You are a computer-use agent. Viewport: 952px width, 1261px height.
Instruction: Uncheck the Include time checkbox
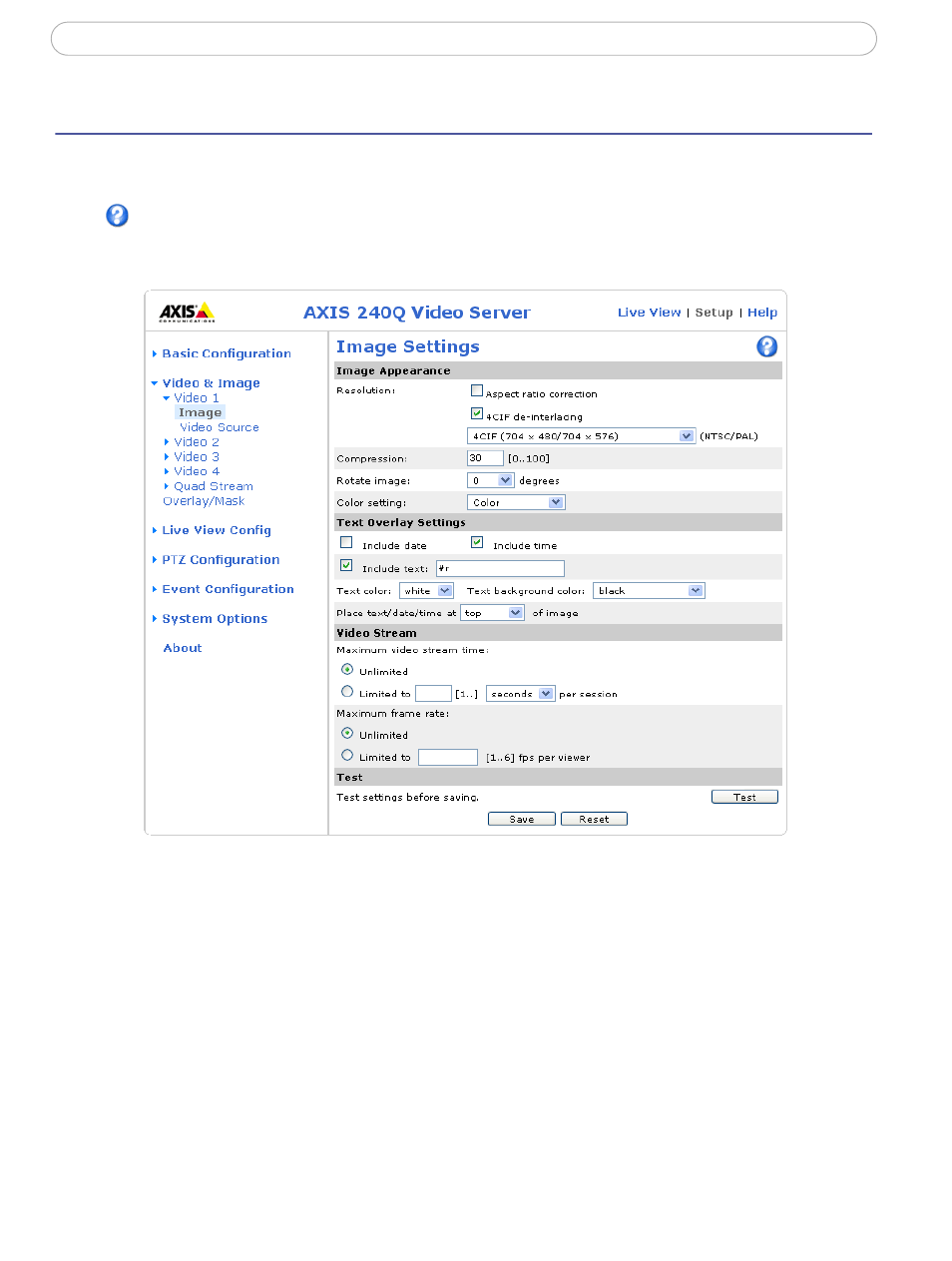coord(477,542)
